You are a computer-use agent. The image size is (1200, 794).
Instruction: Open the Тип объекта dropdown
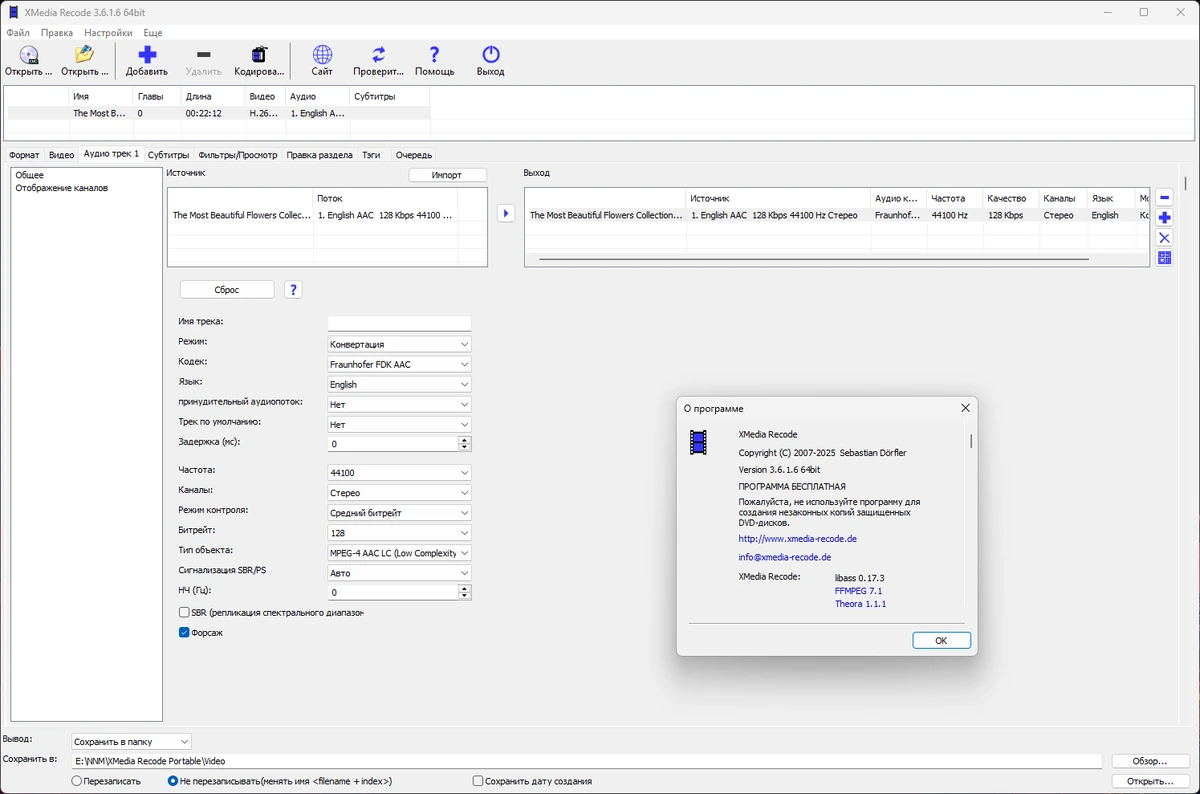399,552
